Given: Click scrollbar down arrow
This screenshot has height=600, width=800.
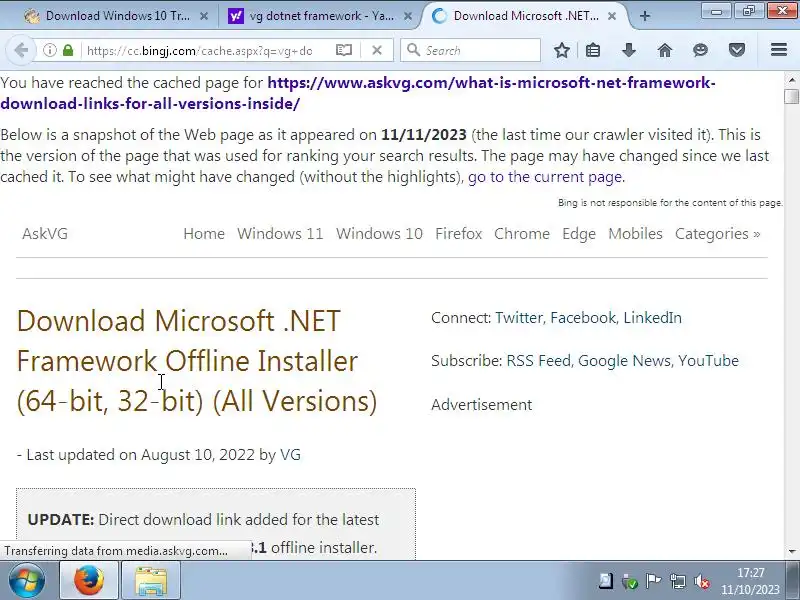Looking at the screenshot, I should click(x=792, y=552).
